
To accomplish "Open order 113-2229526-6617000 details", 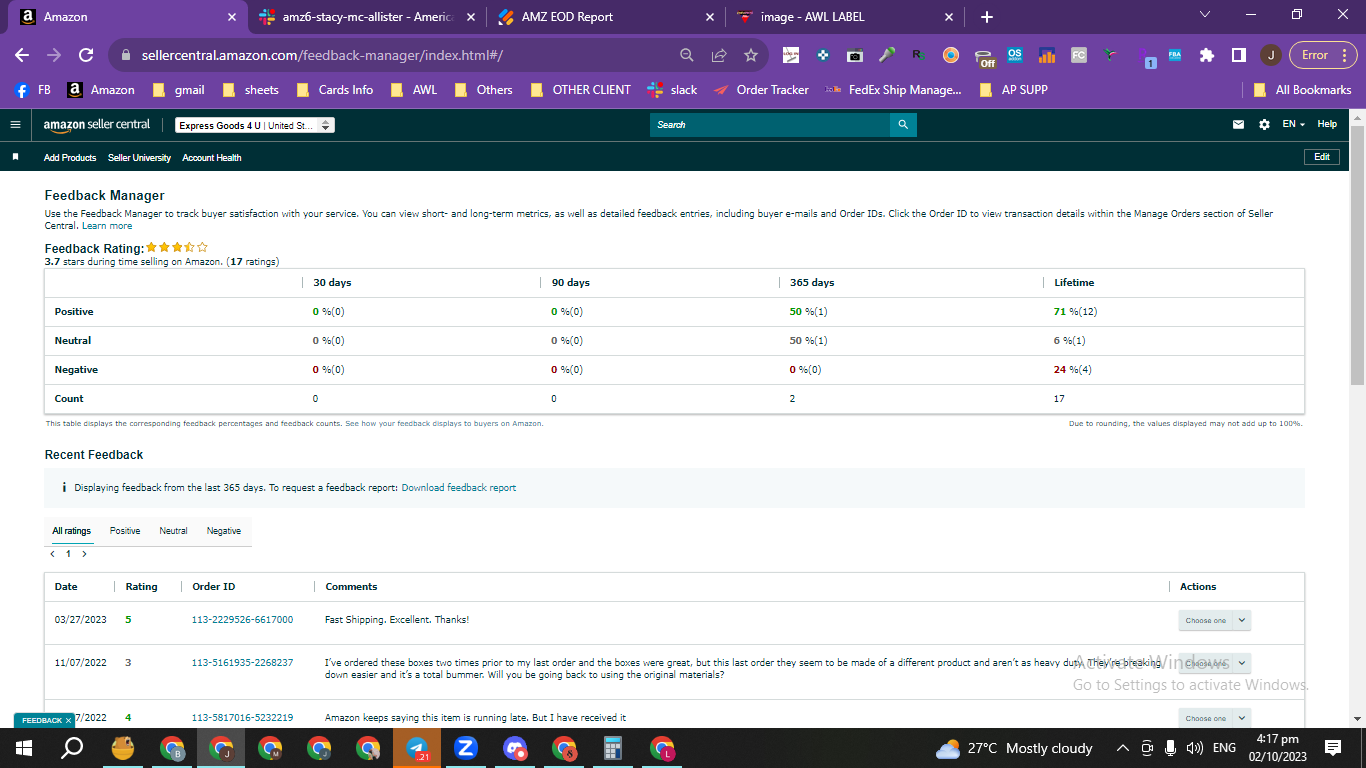I will tap(242, 620).
